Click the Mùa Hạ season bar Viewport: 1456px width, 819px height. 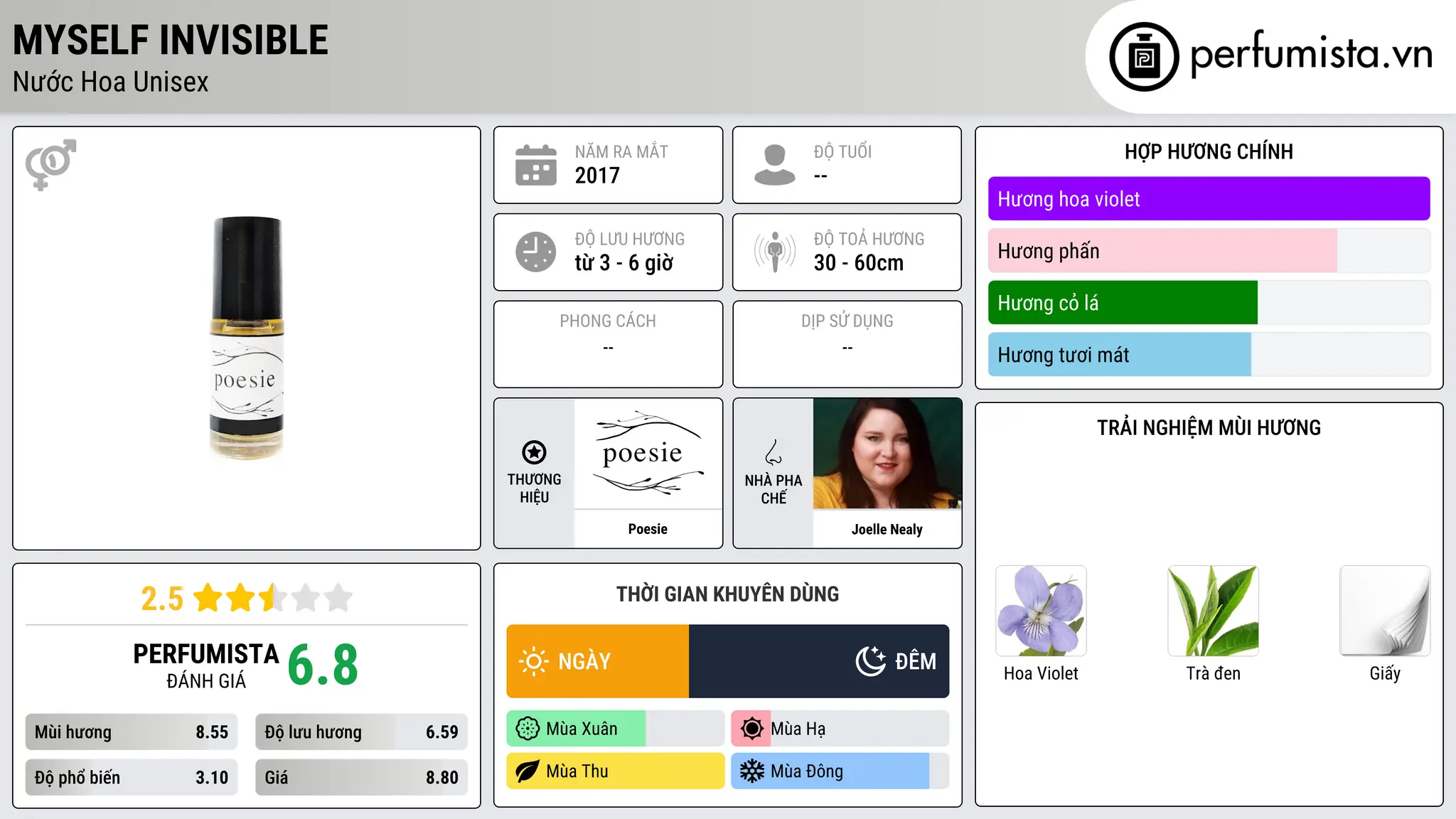point(840,729)
